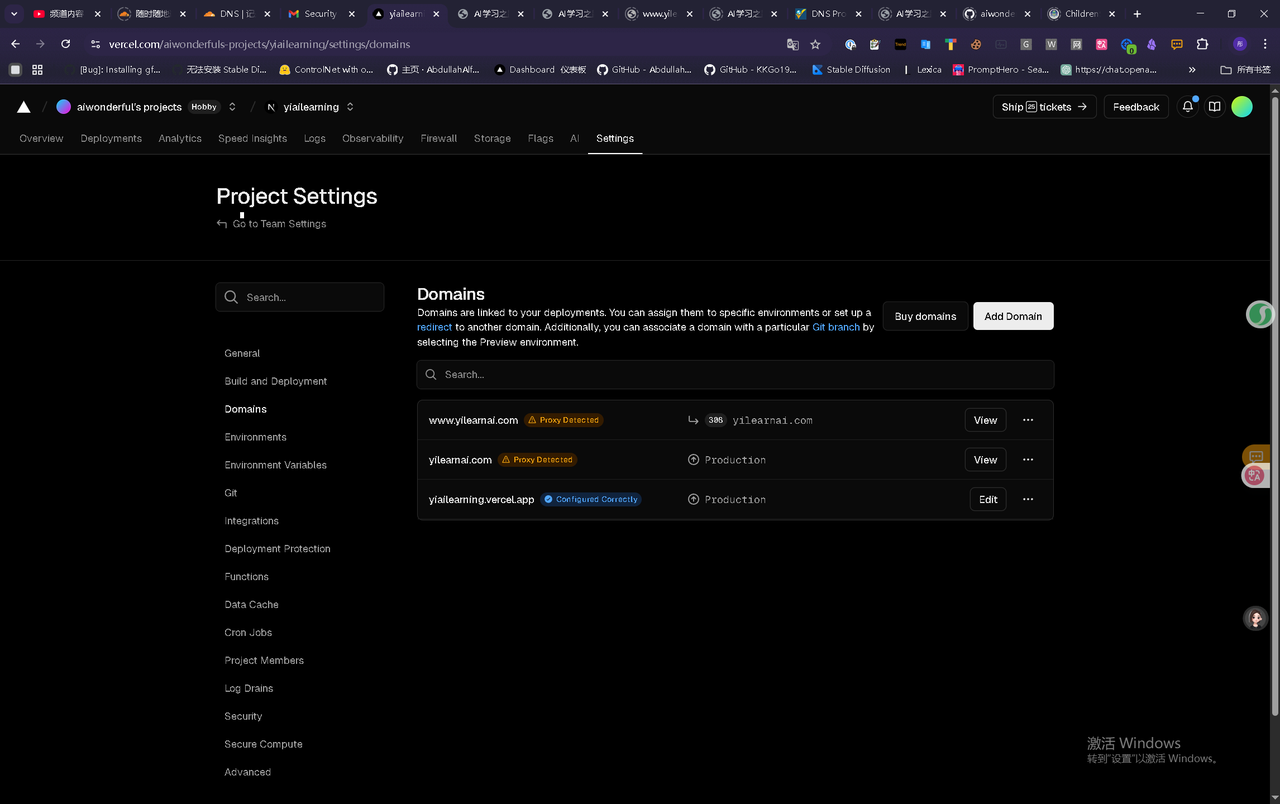Click the green circular floating widget

click(1261, 315)
